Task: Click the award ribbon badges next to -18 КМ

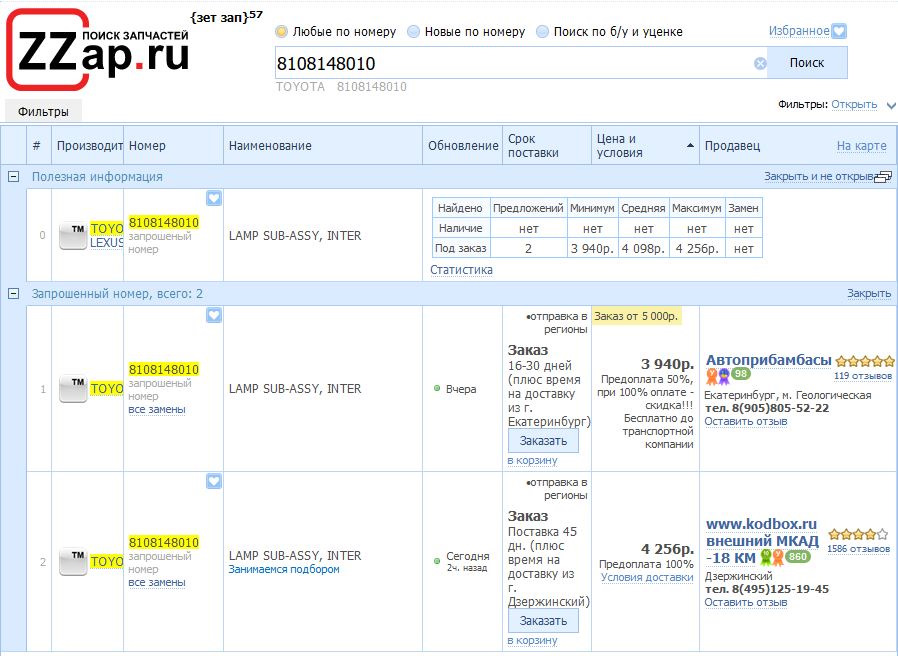Action: (x=772, y=557)
